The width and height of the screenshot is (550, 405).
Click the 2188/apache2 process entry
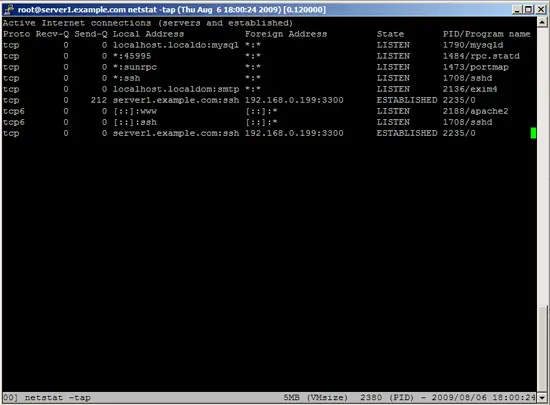click(475, 111)
